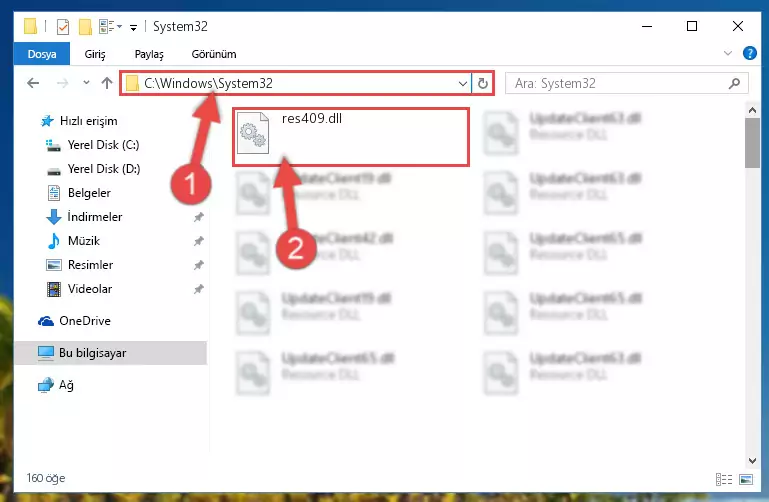769x502 pixels.
Task: Expand the address bar history dropdown
Action: [x=462, y=84]
